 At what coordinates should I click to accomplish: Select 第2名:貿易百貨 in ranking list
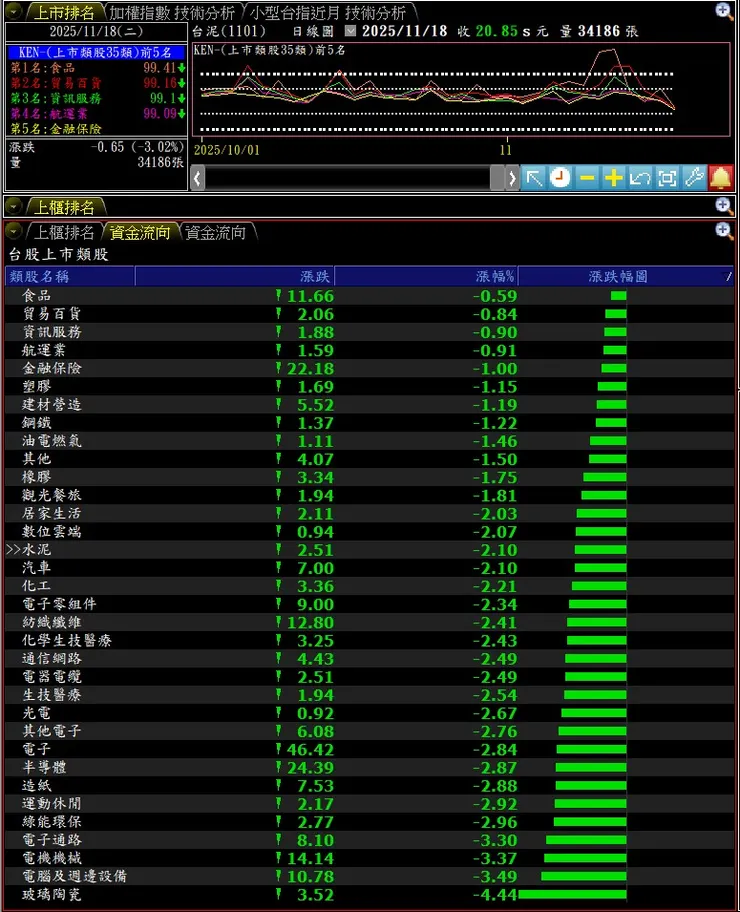(x=97, y=83)
